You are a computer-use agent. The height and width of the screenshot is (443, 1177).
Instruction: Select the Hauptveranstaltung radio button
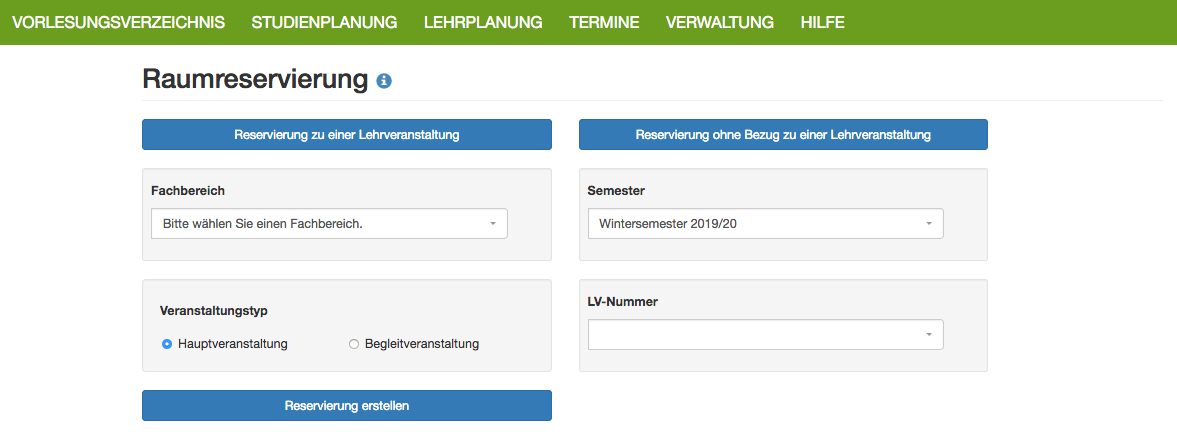[x=167, y=345]
